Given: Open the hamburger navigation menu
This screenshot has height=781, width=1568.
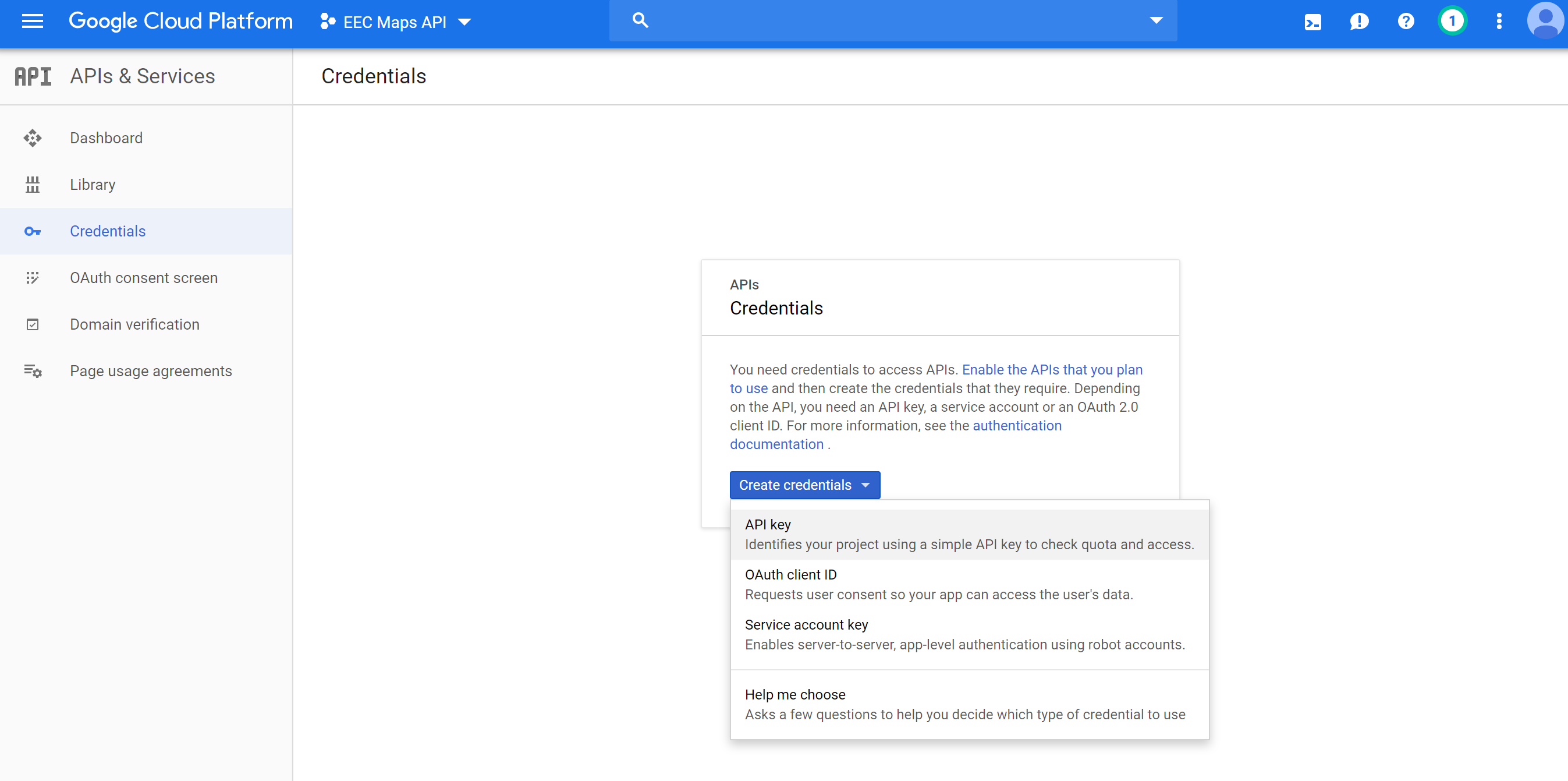Looking at the screenshot, I should tap(32, 22).
